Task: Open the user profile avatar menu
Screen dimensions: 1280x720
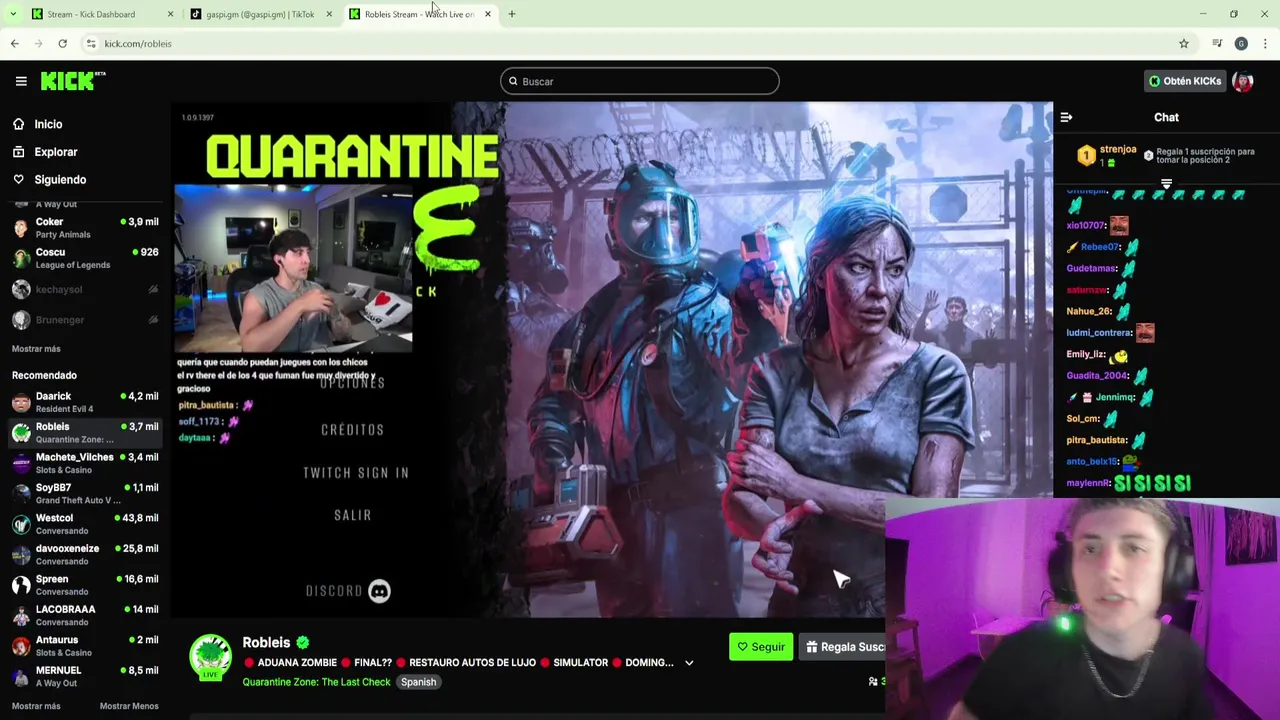Action: coord(1243,81)
